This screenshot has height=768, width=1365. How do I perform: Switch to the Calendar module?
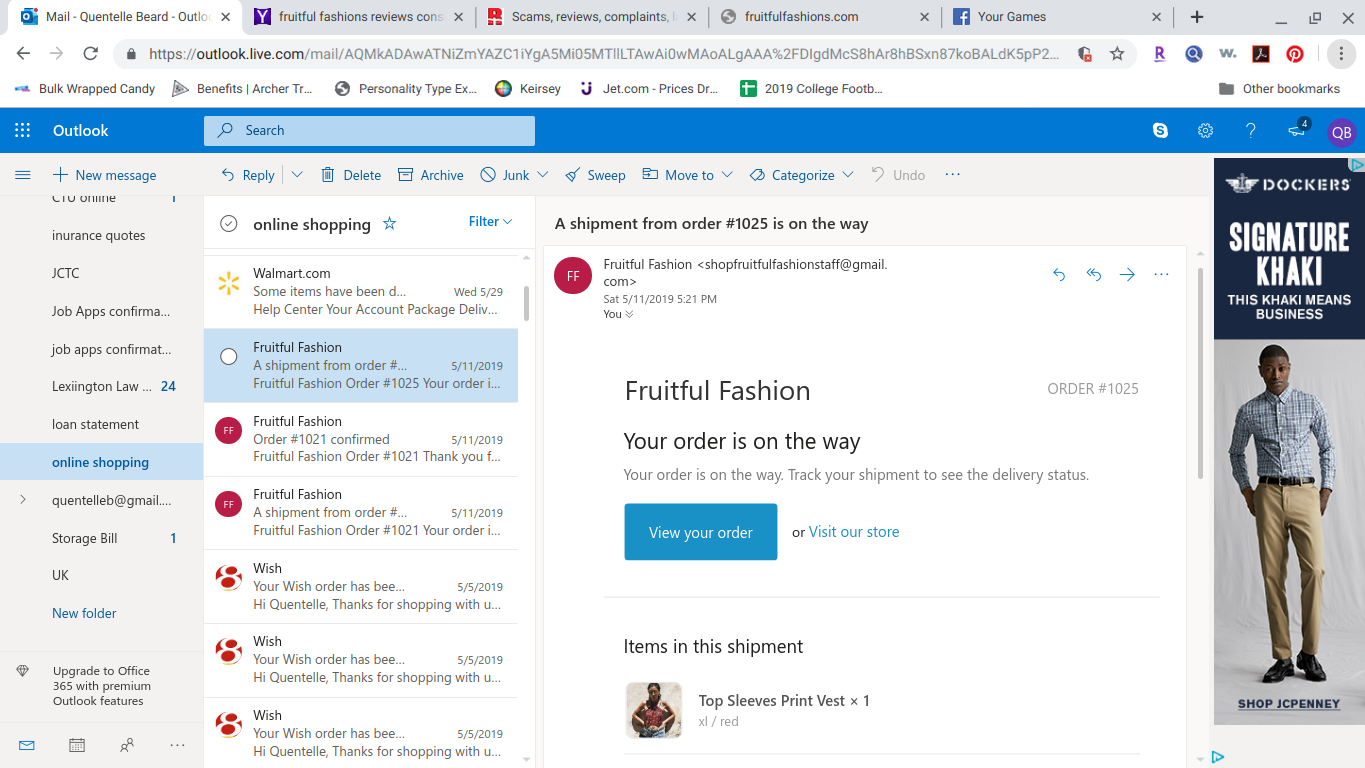(x=77, y=745)
